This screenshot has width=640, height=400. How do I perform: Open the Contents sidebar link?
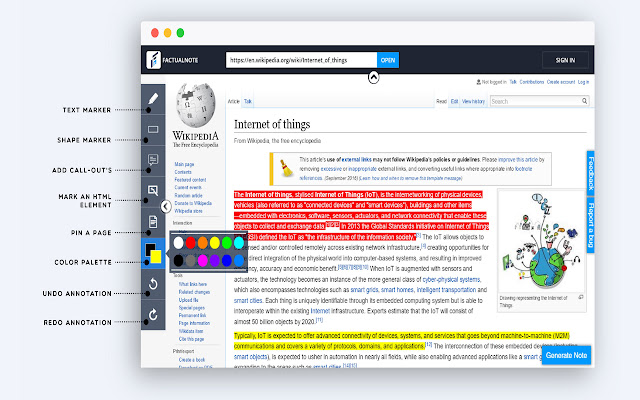pyautogui.click(x=183, y=172)
